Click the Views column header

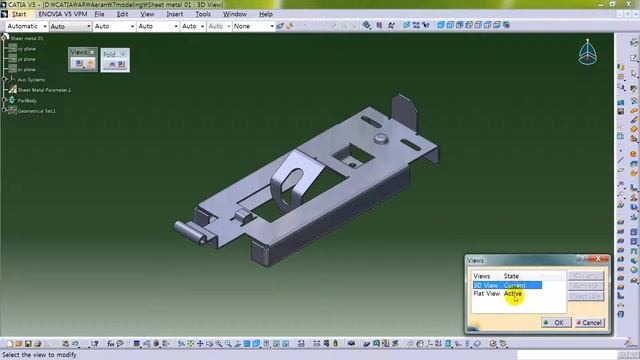(x=482, y=276)
